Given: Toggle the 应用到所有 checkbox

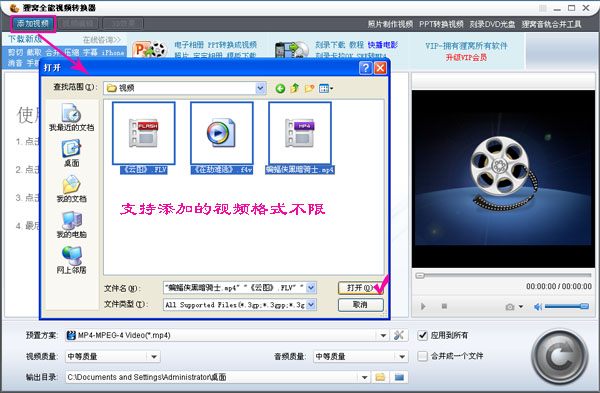Looking at the screenshot, I should (422, 335).
